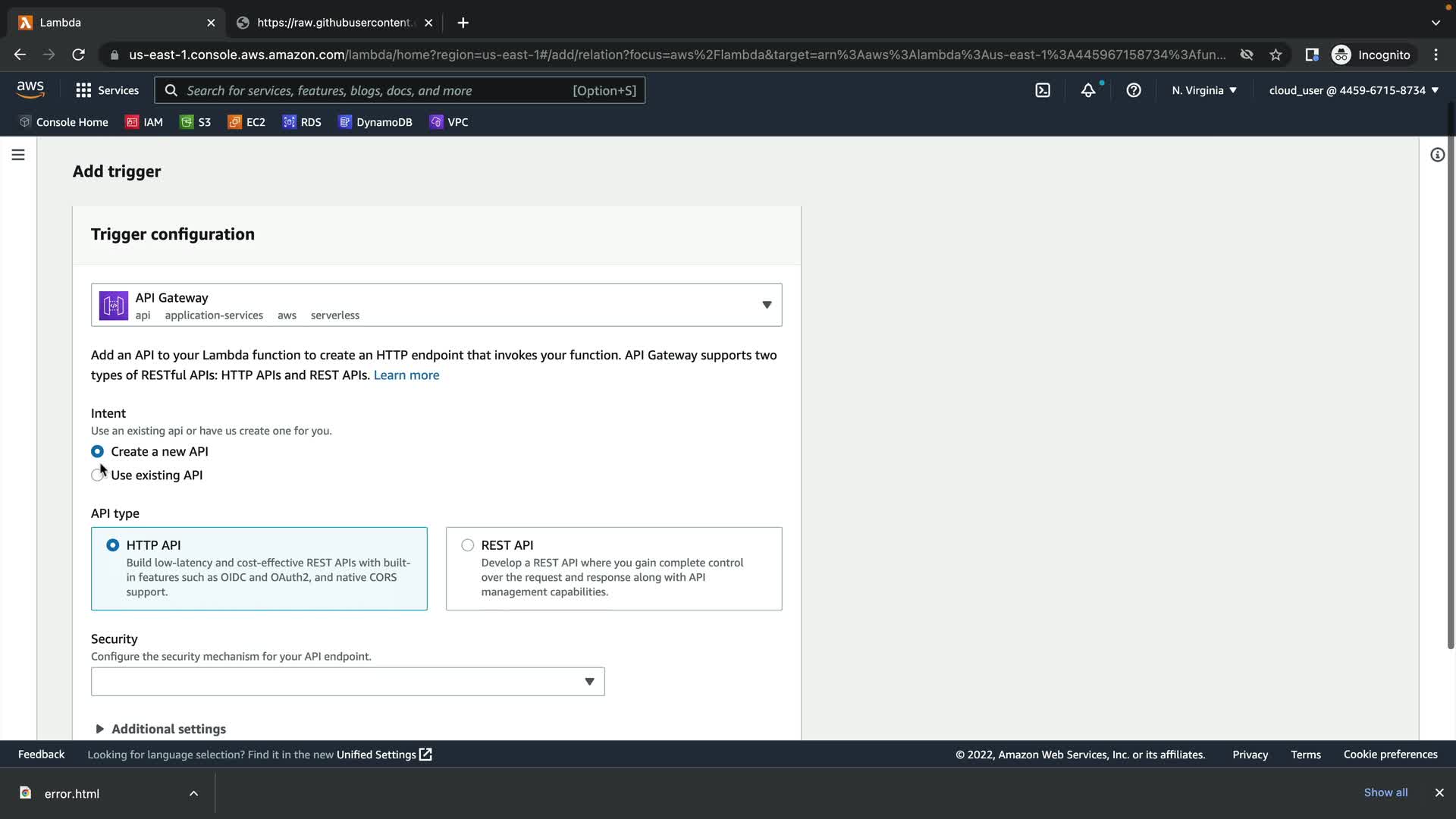
Task: Open the Security mechanism dropdown
Action: point(347,682)
